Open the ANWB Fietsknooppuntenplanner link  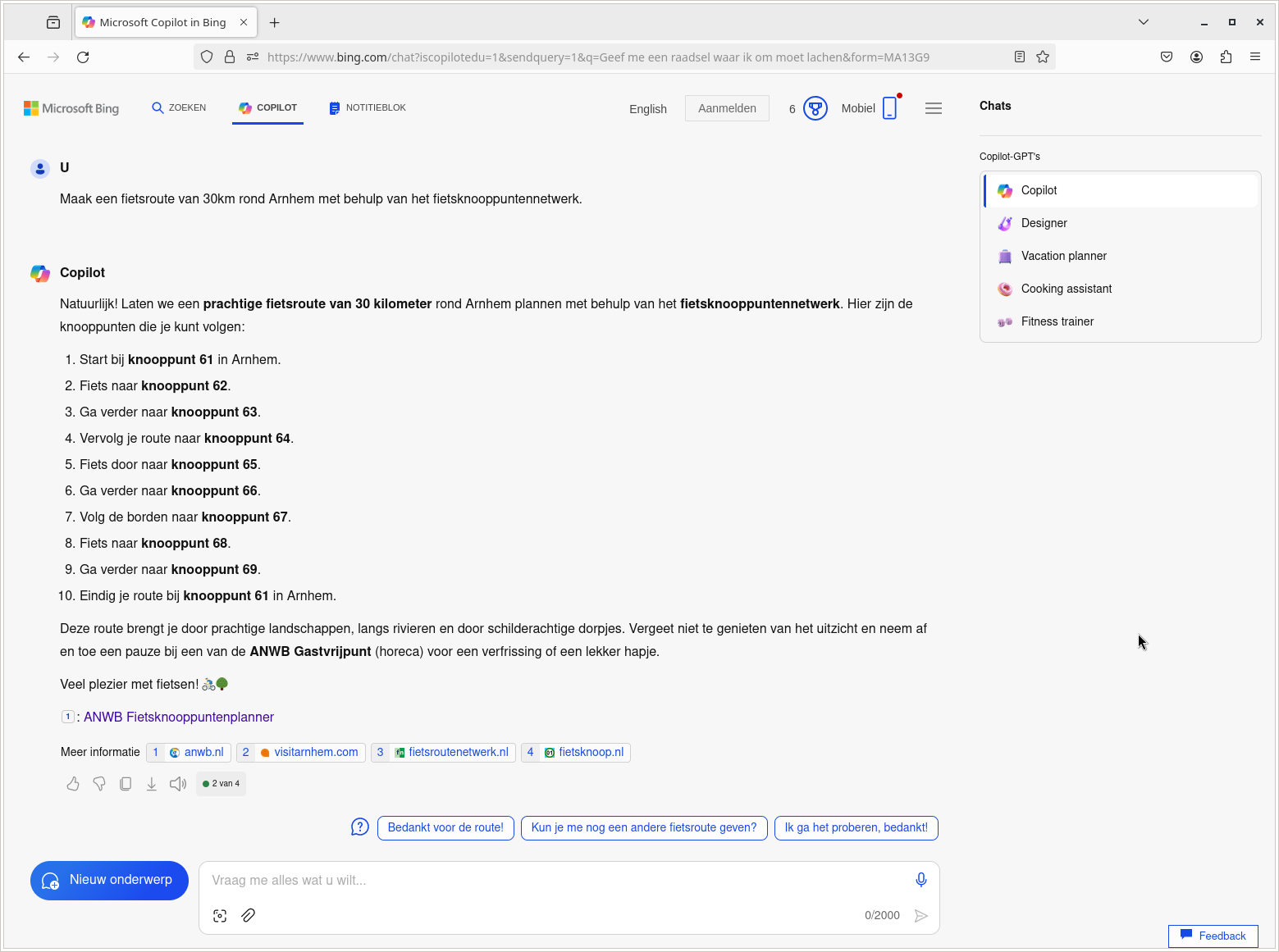179,717
